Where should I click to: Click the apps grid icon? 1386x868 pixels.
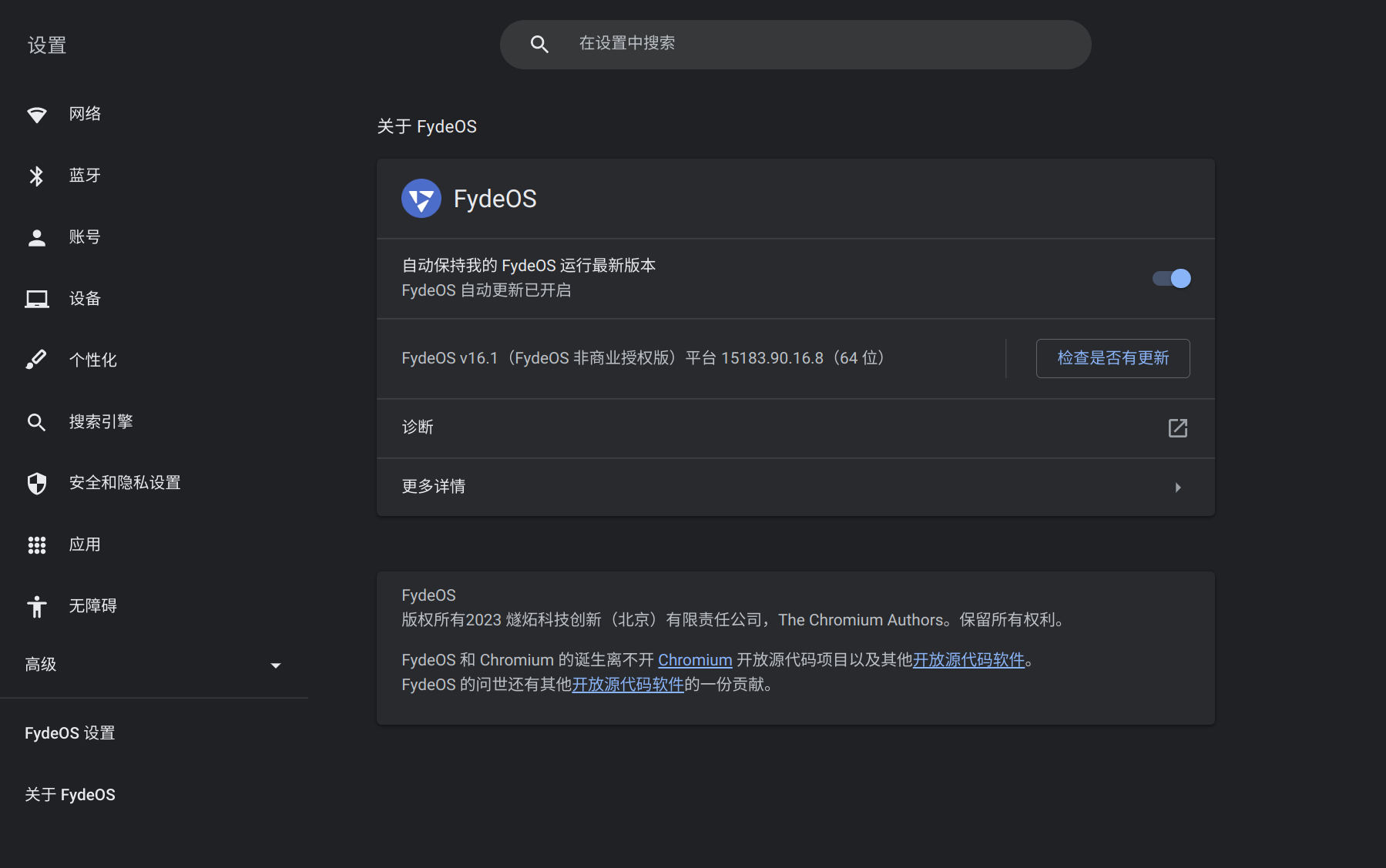tap(36, 545)
